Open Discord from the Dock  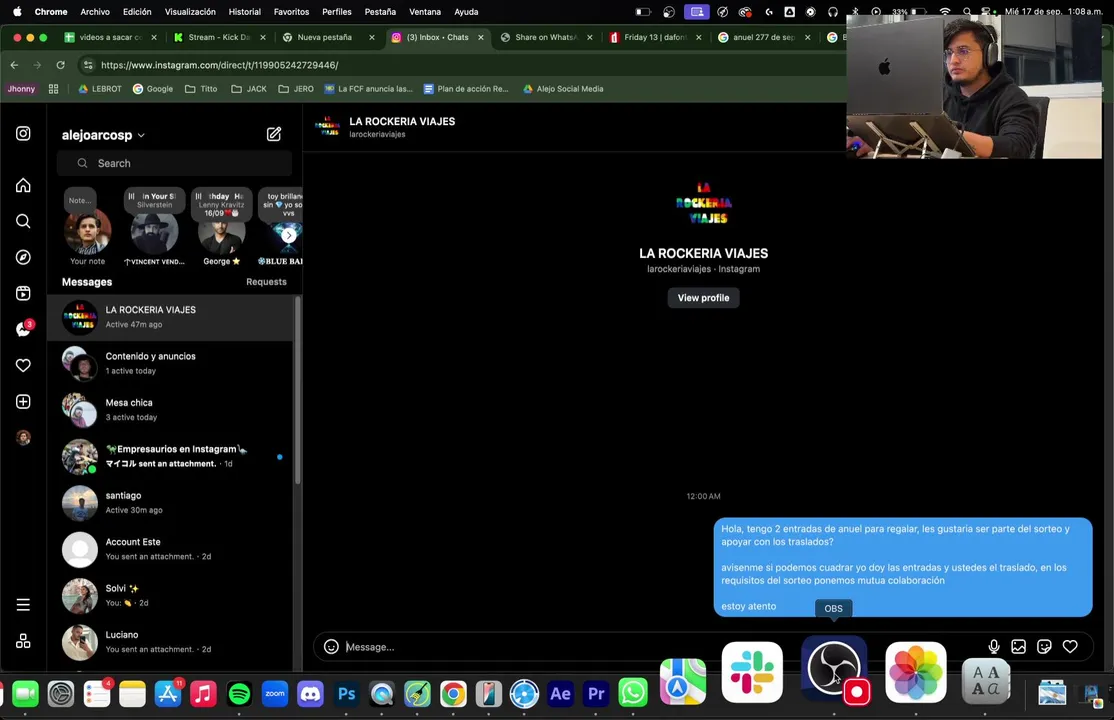pyautogui.click(x=310, y=694)
